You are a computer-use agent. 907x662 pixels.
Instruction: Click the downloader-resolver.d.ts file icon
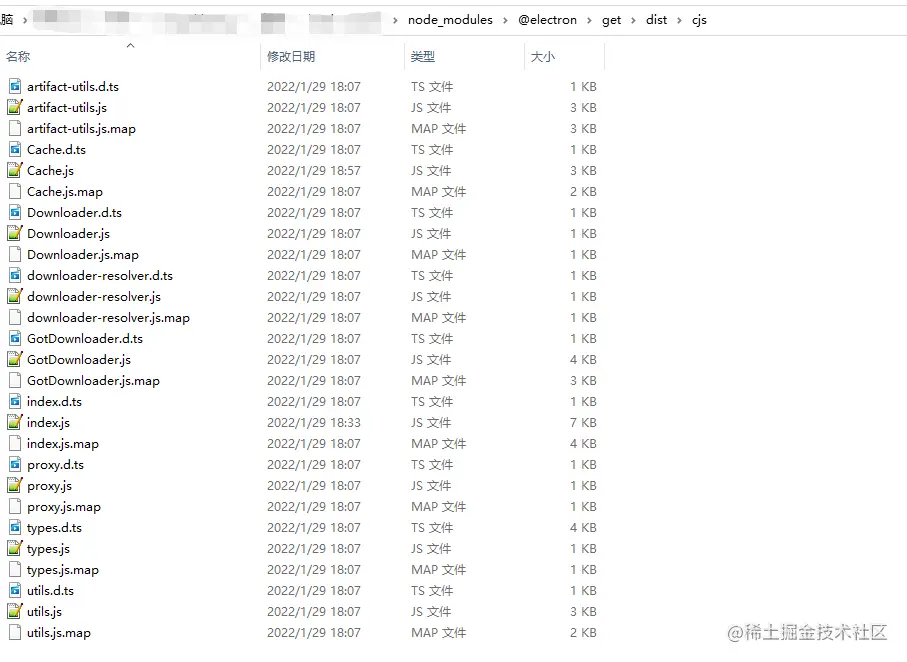pyautogui.click(x=15, y=276)
